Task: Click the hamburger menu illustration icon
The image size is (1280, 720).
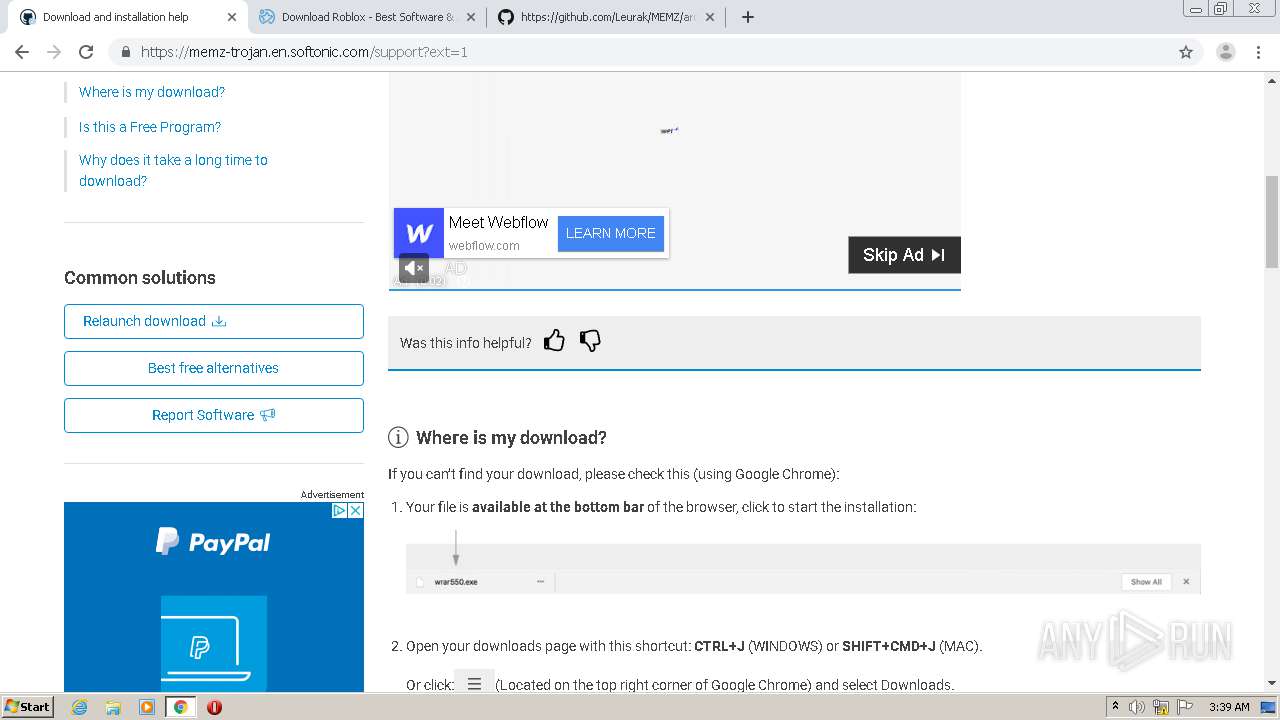Action: pyautogui.click(x=474, y=684)
